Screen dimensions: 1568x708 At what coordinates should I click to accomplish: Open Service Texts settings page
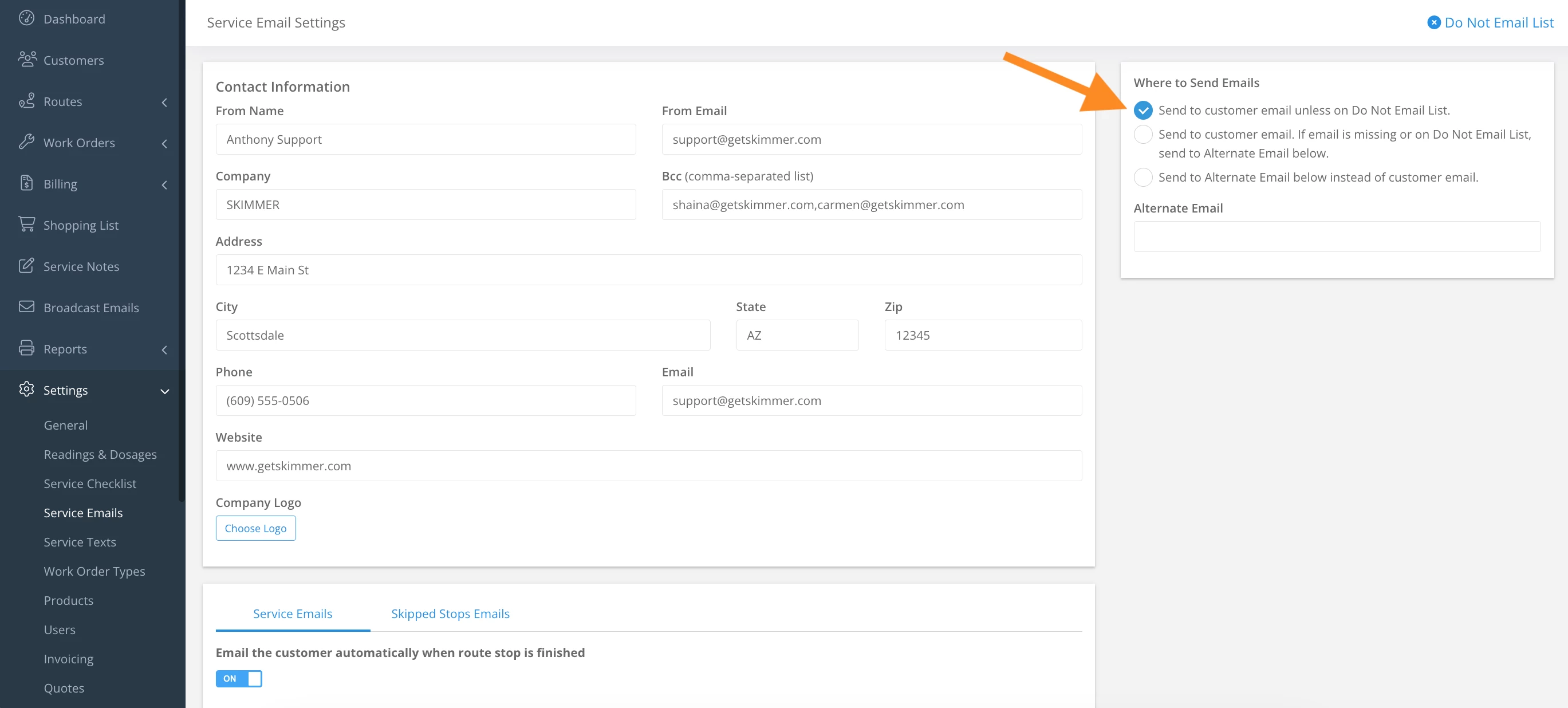point(80,542)
